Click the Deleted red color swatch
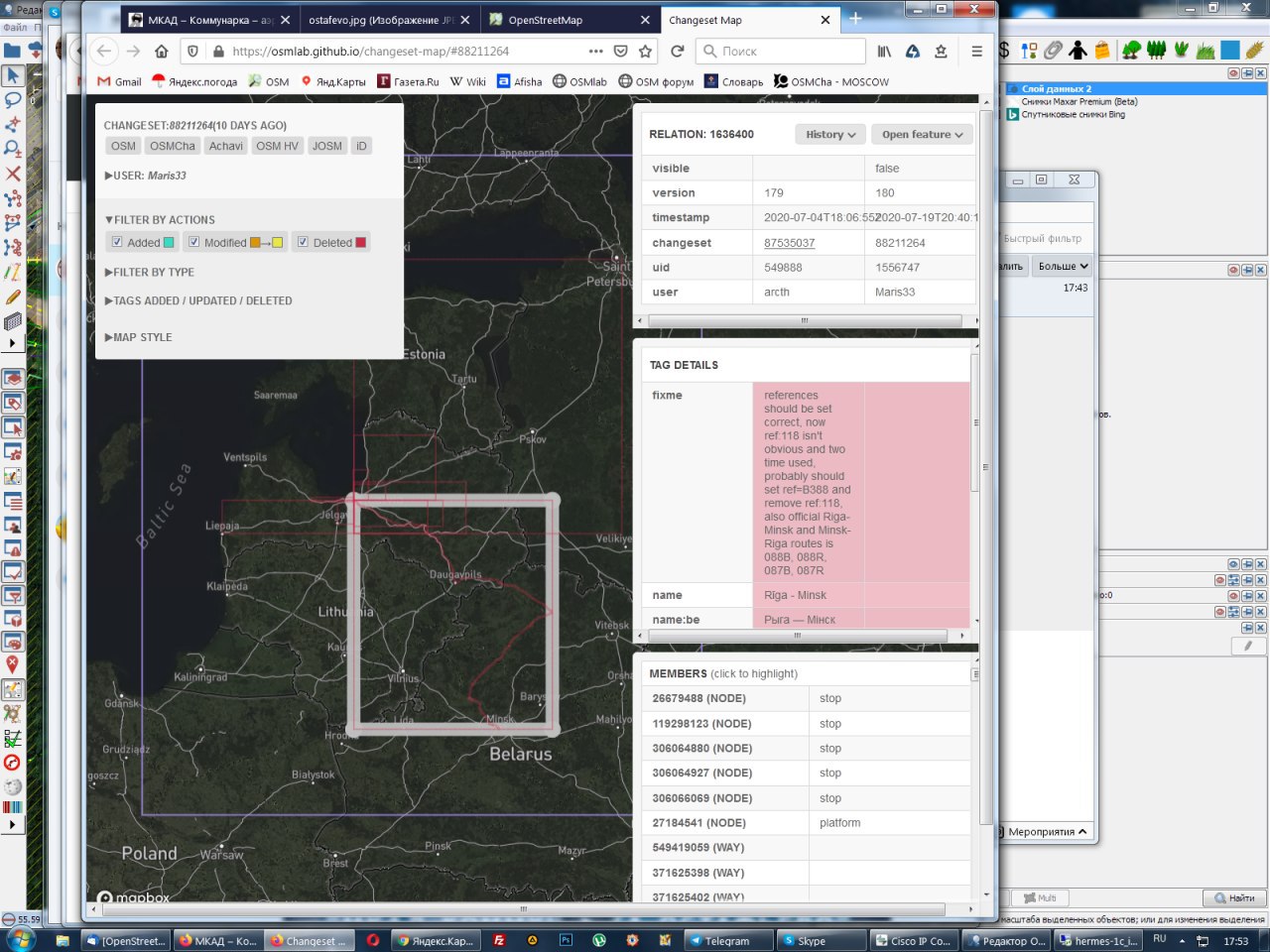The height and width of the screenshot is (952, 1270). (361, 242)
